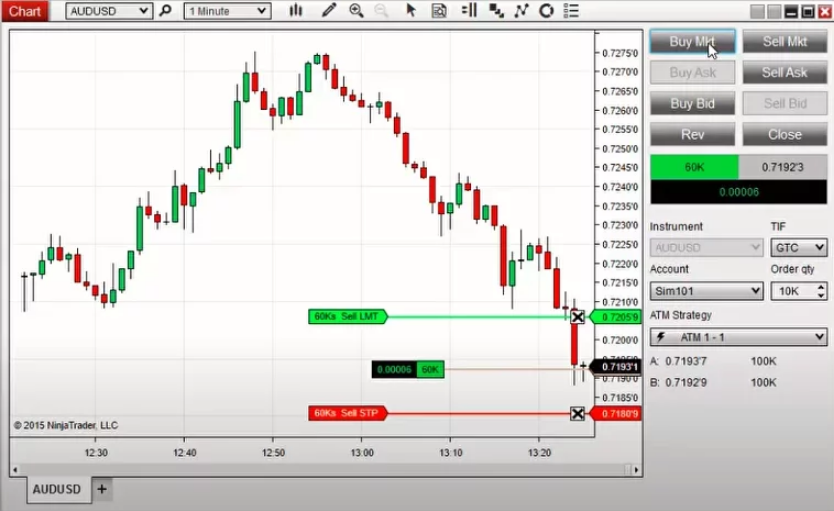The image size is (834, 511).
Task: Toggle the Chart Trader panel icon
Action: click(x=470, y=11)
